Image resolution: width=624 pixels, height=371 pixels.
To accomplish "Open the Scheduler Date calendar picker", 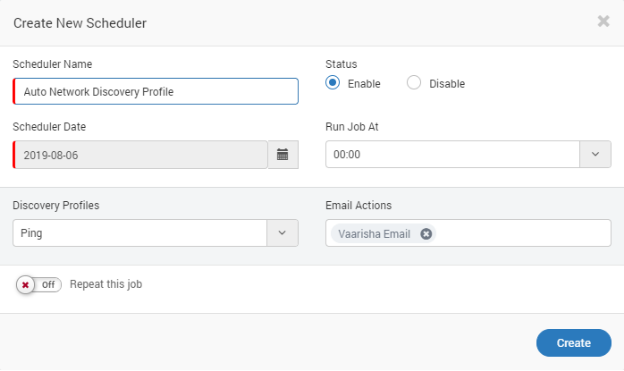I will (283, 154).
